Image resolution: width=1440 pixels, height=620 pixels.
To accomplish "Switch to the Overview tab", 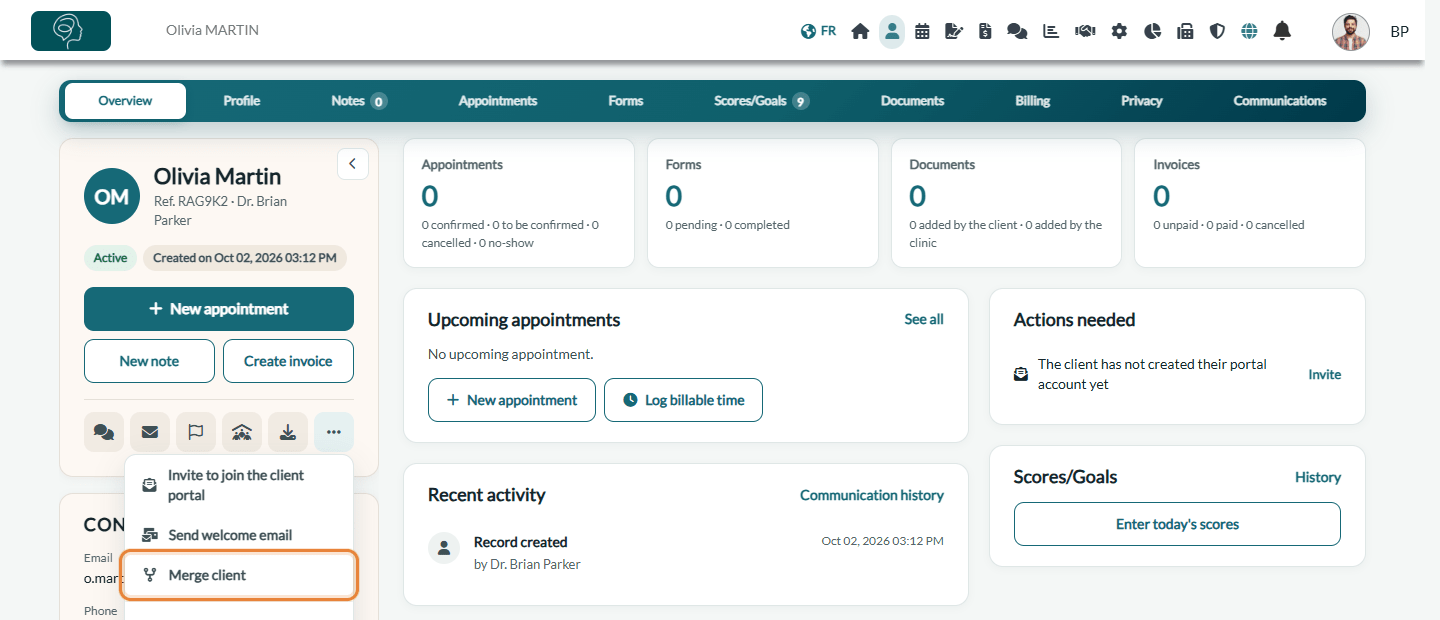I will [x=125, y=101].
